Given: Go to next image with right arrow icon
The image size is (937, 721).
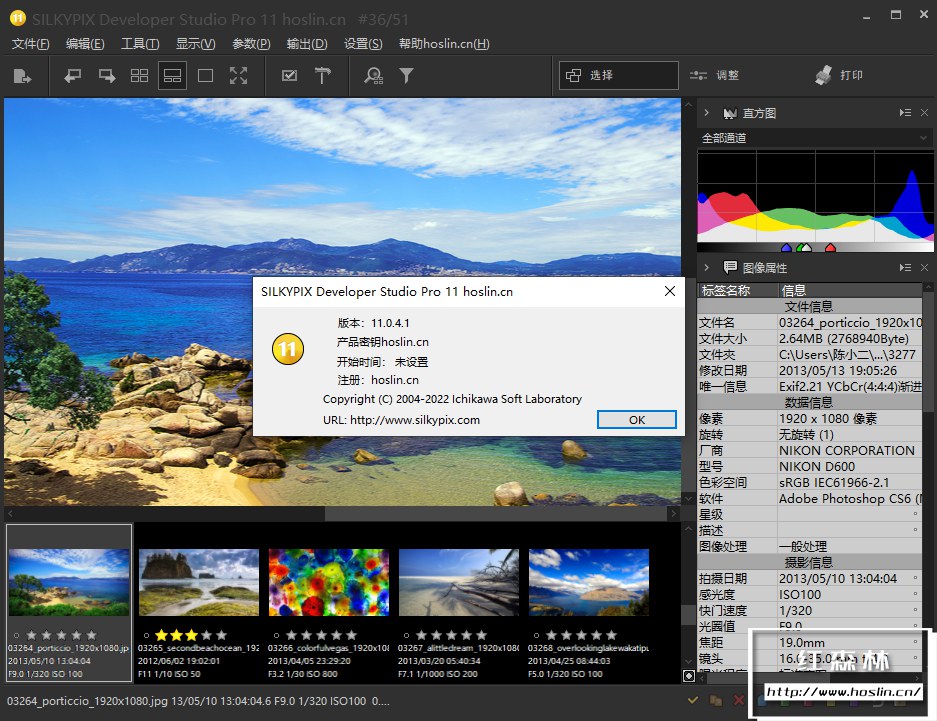Looking at the screenshot, I should click(106, 76).
